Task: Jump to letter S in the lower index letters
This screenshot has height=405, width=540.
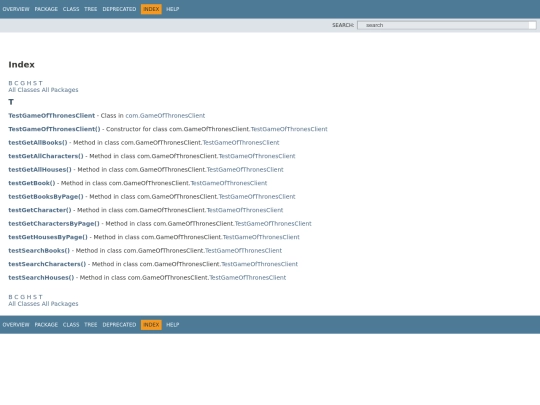Action: pyautogui.click(x=35, y=297)
